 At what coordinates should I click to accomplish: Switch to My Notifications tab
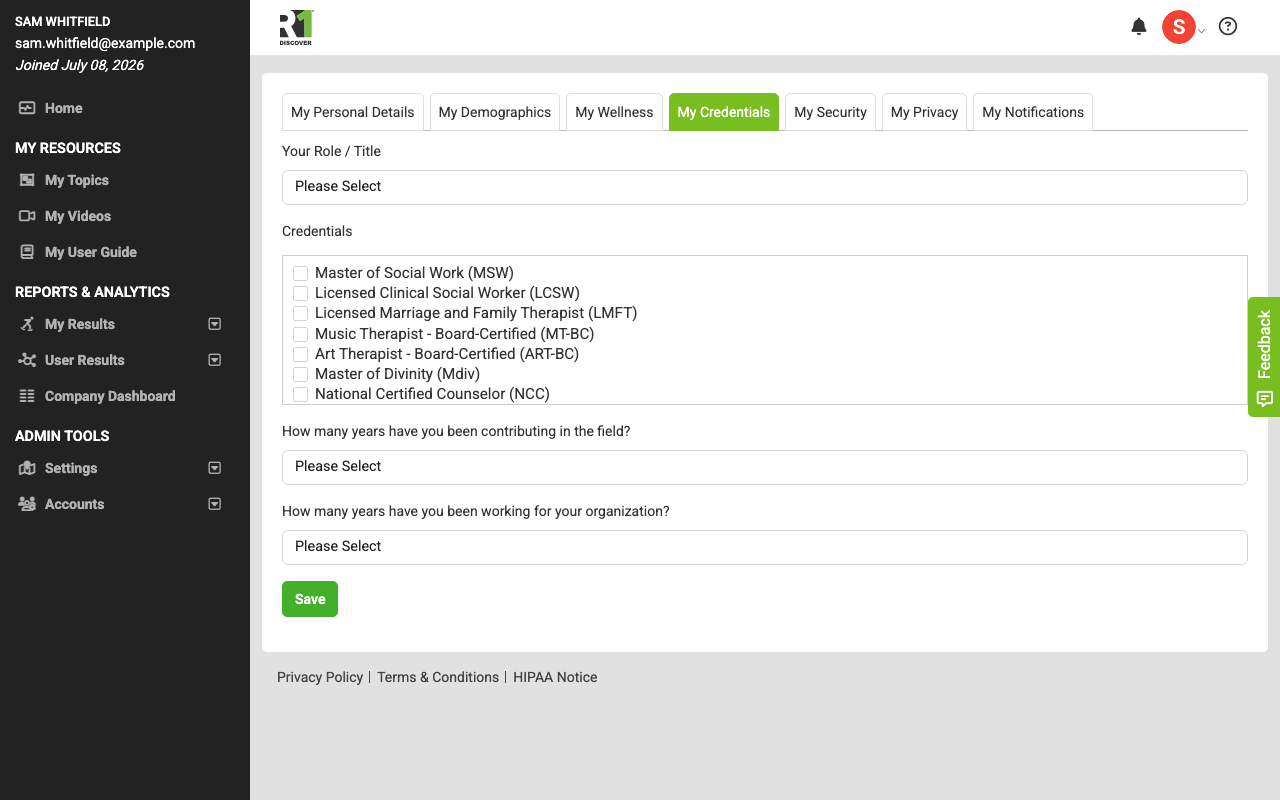[1033, 112]
